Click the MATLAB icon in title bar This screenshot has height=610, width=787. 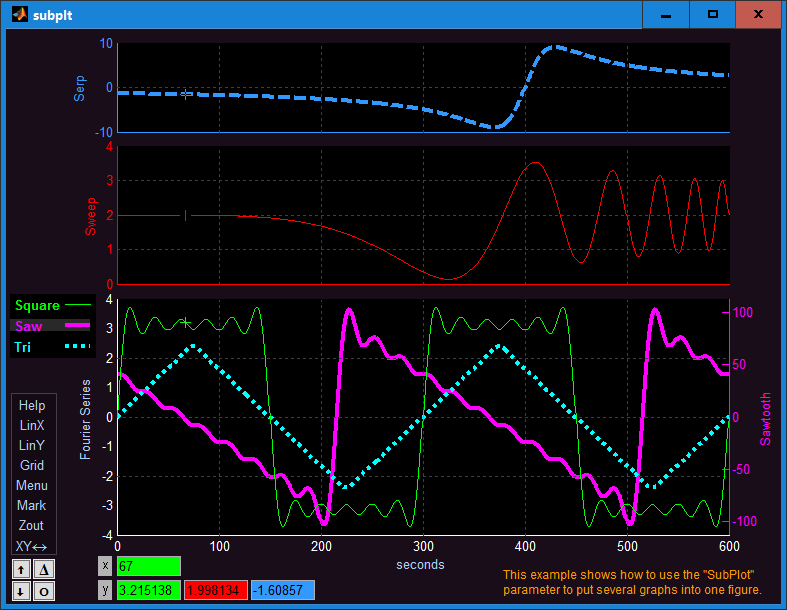tap(20, 15)
